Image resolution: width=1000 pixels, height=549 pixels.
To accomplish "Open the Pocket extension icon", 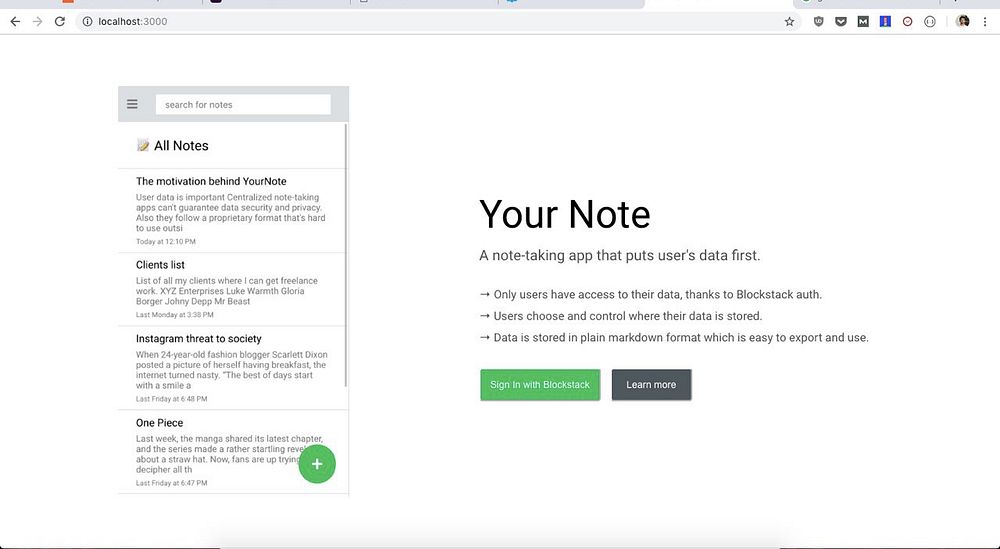I will (841, 22).
